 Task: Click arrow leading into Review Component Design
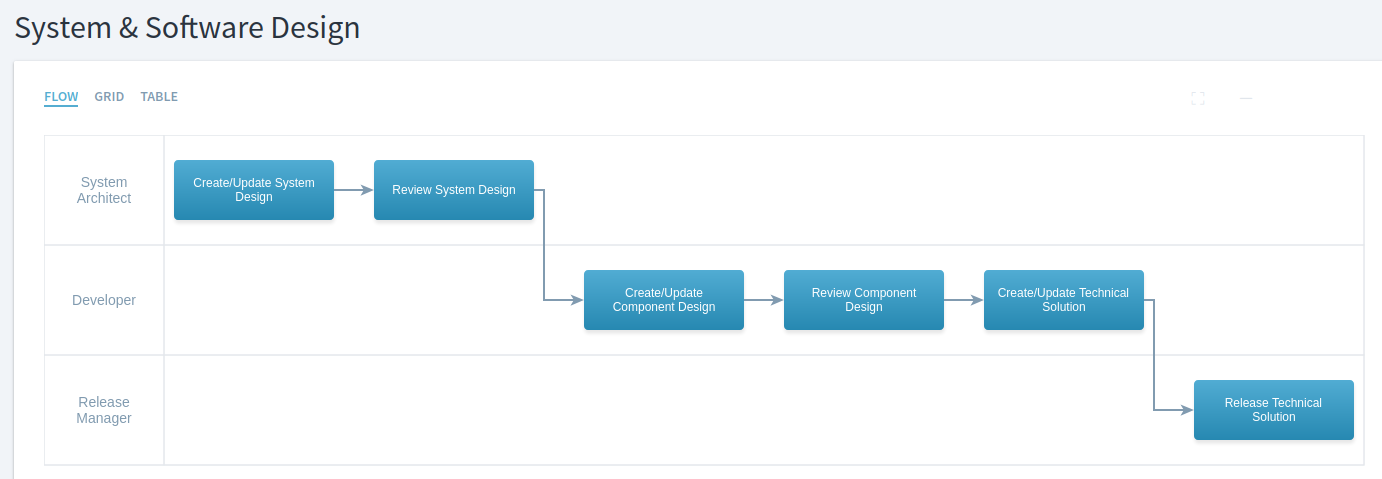764,299
